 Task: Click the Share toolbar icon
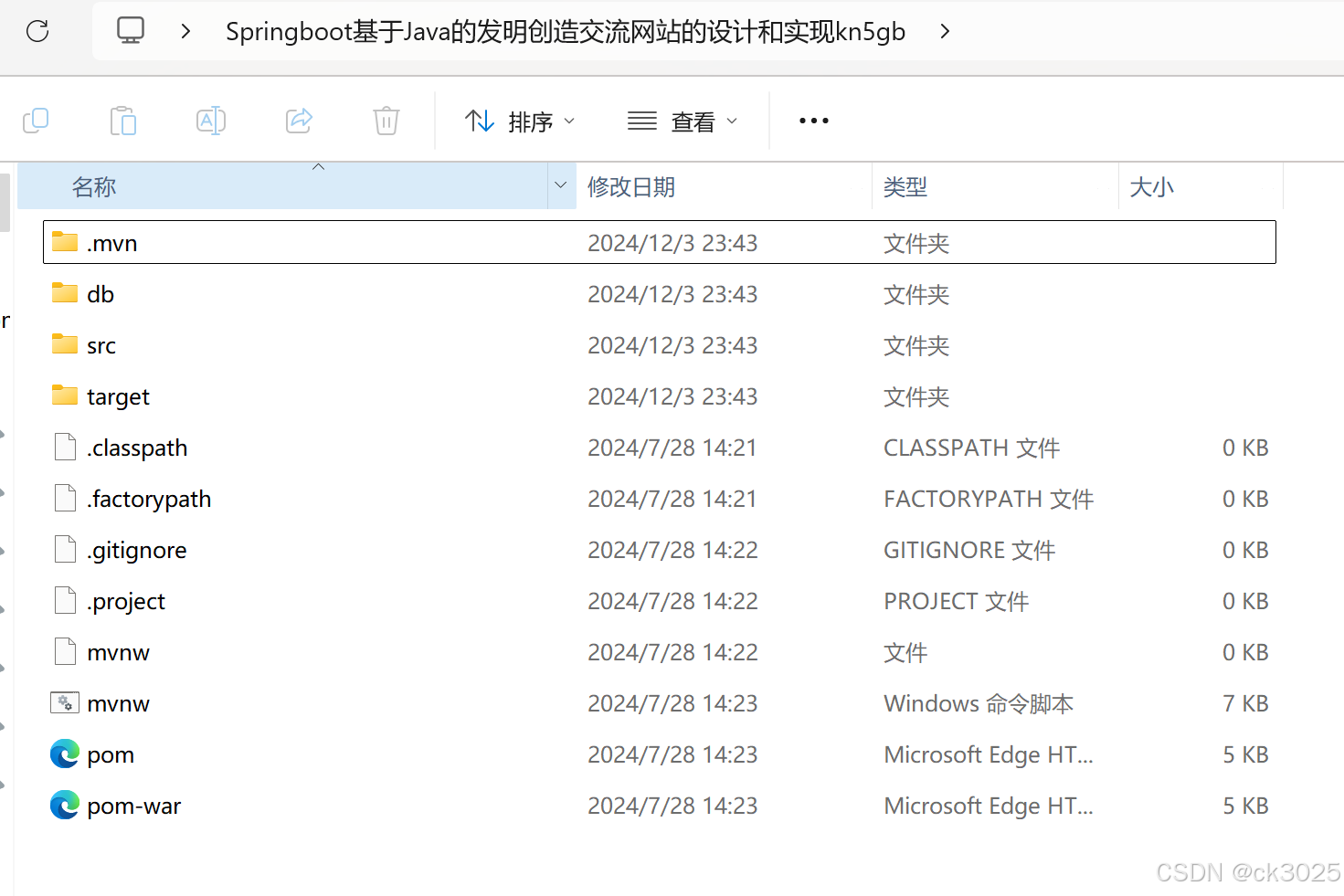[299, 121]
